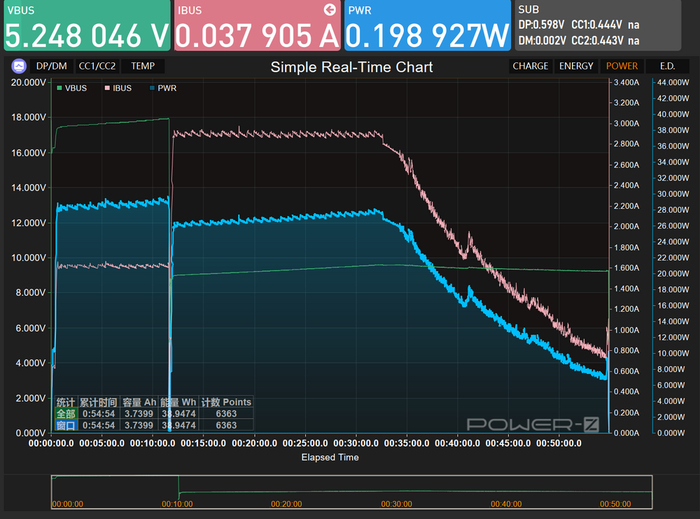Click the green VBUS voltage readout panel

coord(87,25)
